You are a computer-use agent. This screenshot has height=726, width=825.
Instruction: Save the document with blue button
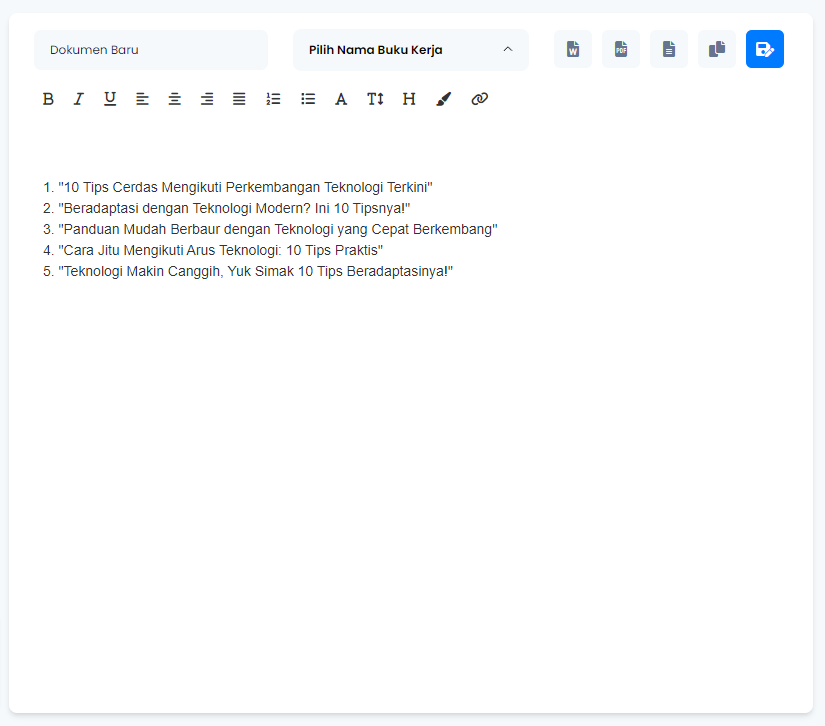click(764, 49)
